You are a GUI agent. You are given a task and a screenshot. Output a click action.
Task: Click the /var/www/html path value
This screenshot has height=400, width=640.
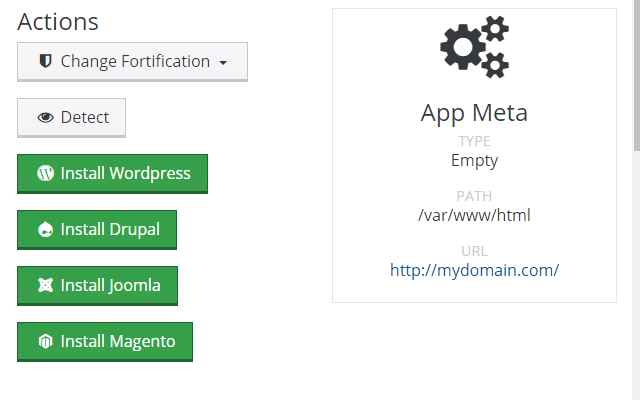474,215
